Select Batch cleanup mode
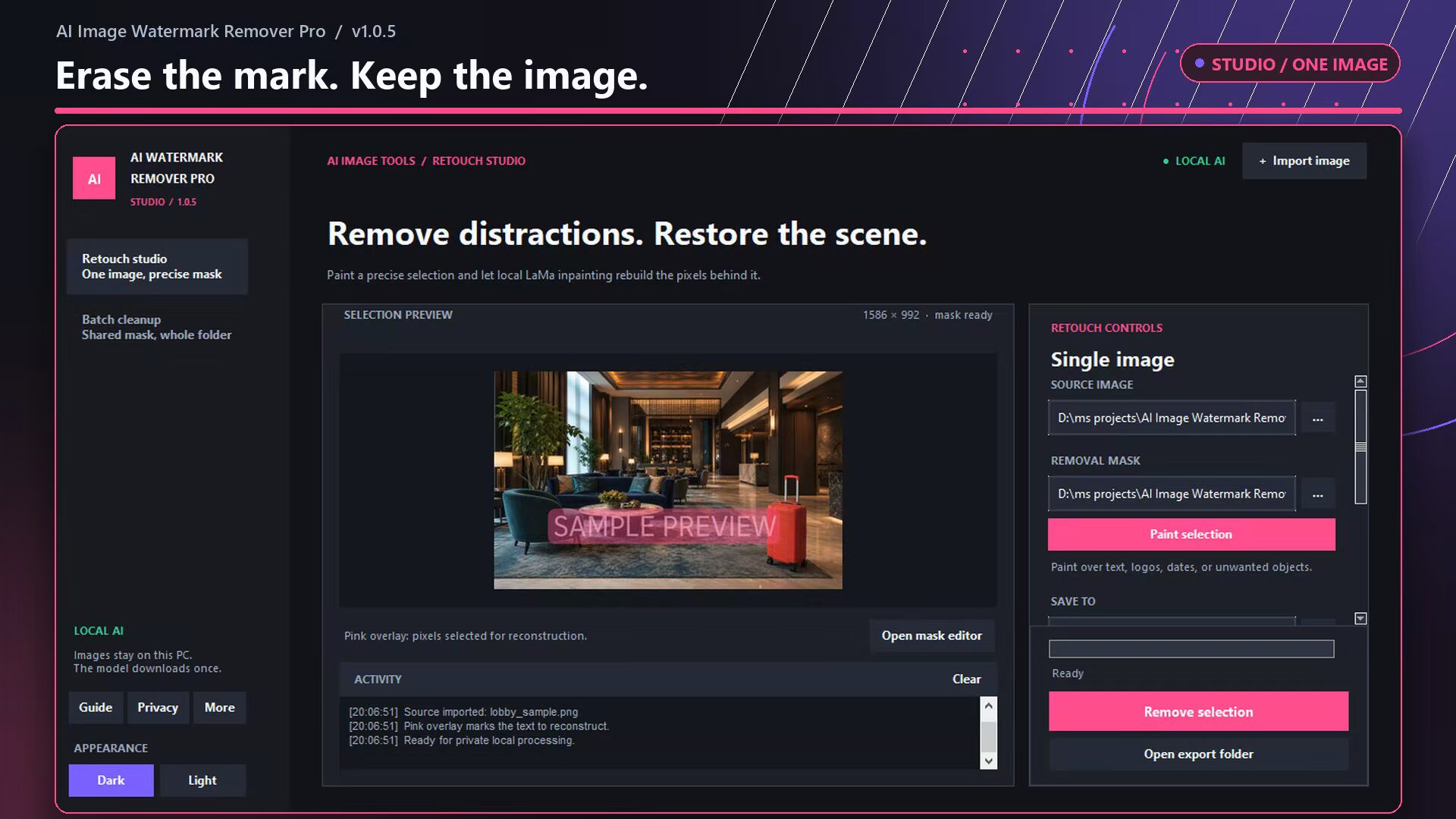The image size is (1456, 819). click(157, 327)
